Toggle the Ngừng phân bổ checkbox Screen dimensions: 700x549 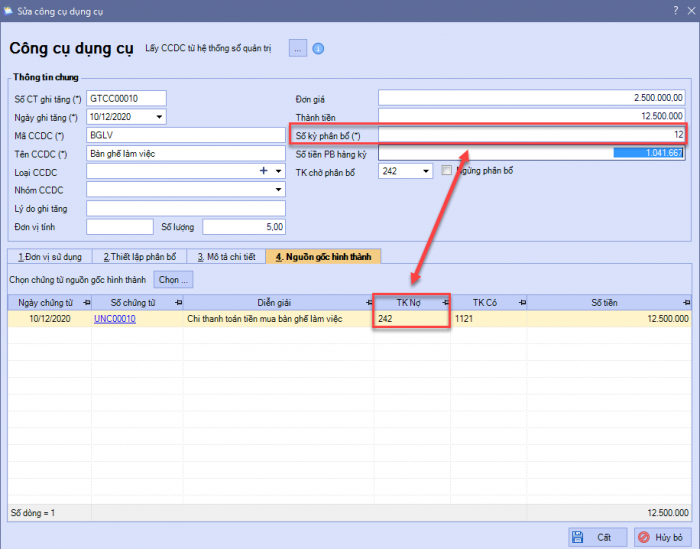pyautogui.click(x=447, y=171)
